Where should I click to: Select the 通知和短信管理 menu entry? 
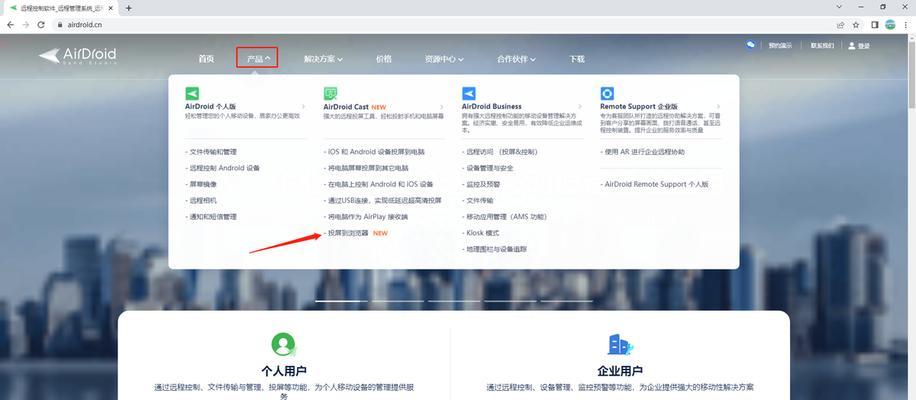tap(211, 217)
